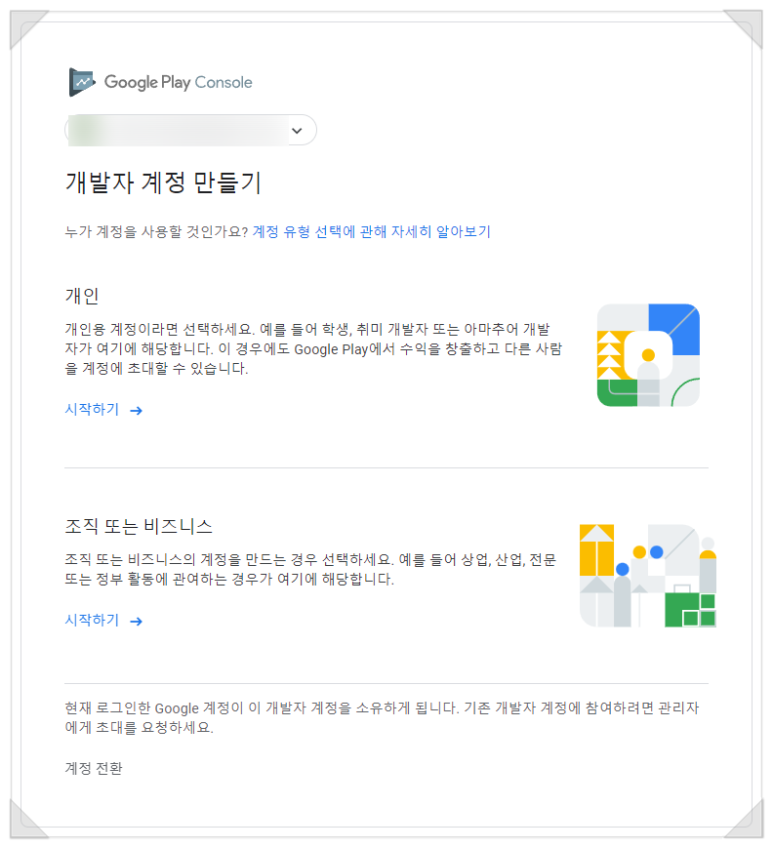The width and height of the screenshot is (773, 848).
Task: Click the Google Play Console wordmark text
Action: click(x=178, y=82)
